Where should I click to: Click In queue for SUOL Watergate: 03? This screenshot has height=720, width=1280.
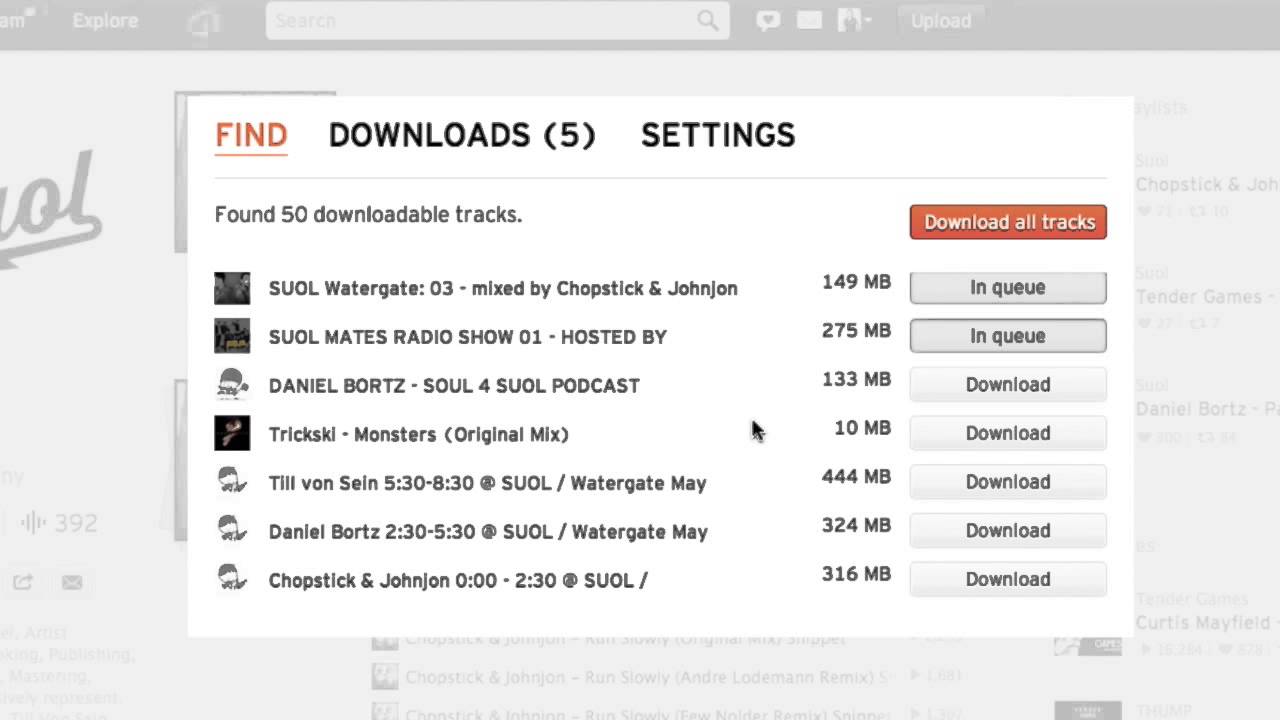point(1008,287)
